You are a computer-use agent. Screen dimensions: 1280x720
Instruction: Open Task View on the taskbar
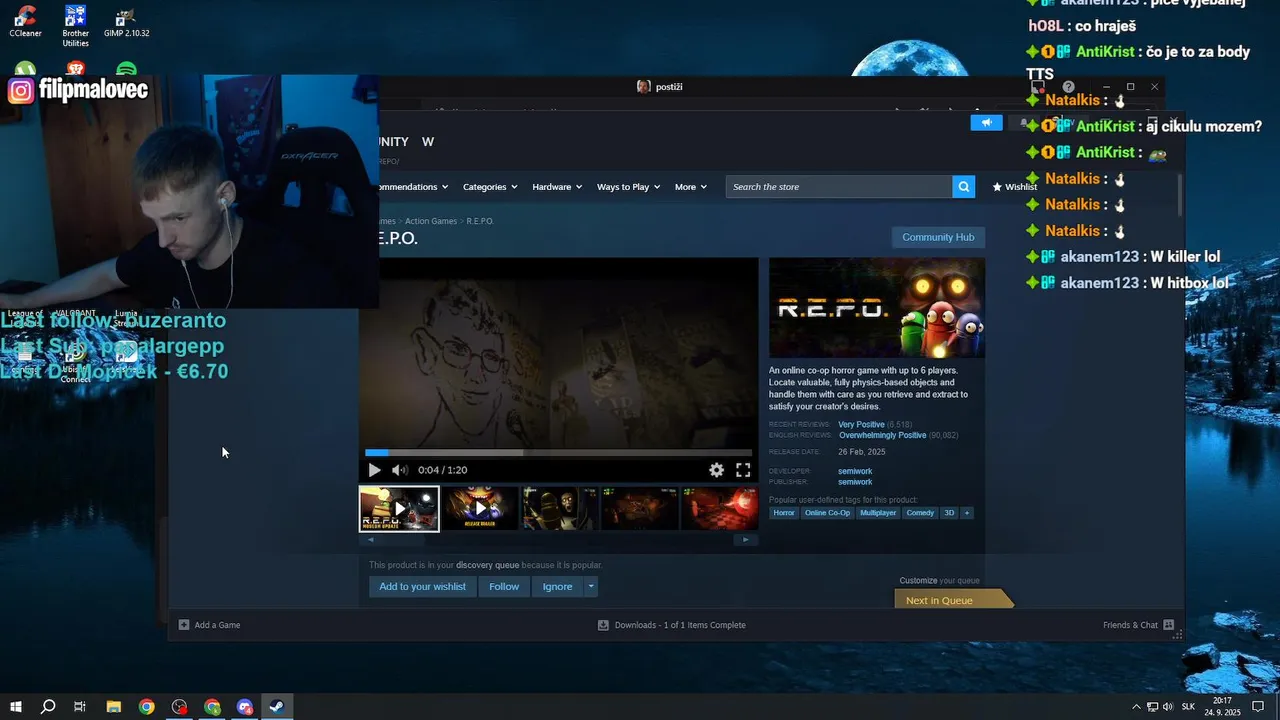(x=80, y=707)
